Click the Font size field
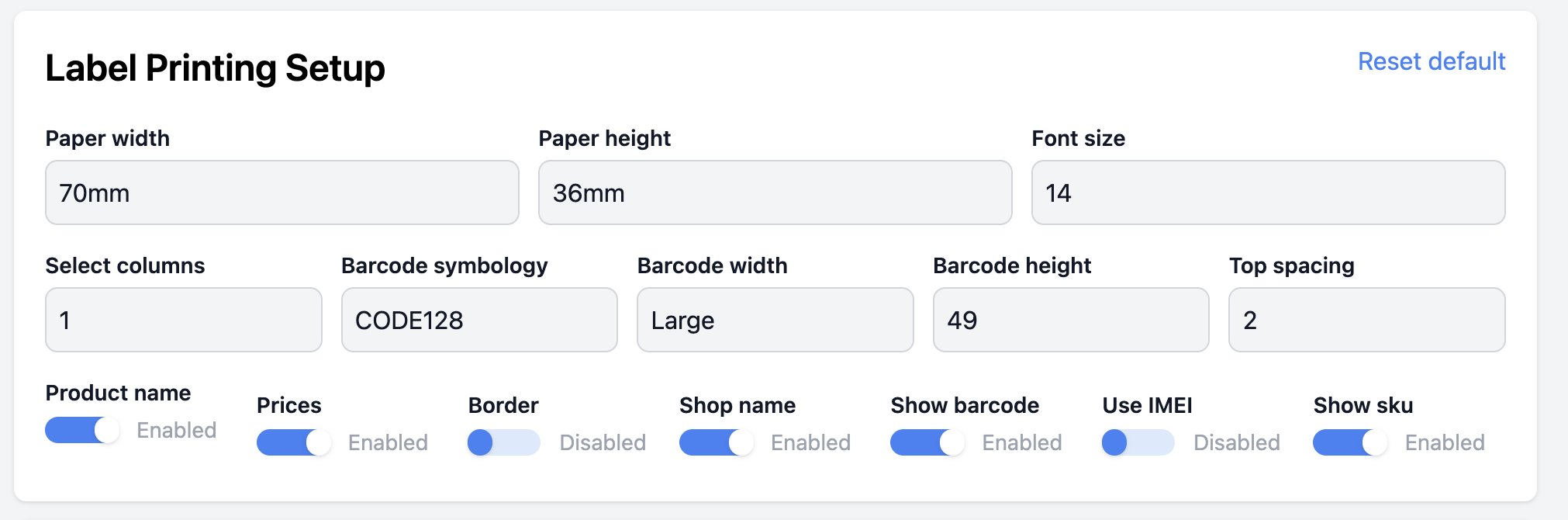 pyautogui.click(x=1268, y=192)
